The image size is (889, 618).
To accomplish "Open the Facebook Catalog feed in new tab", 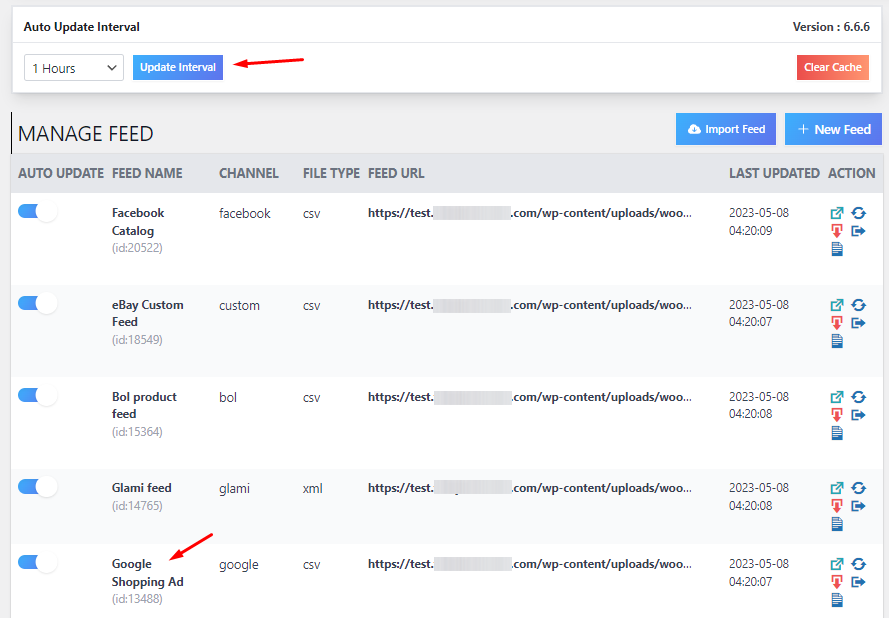I will click(x=837, y=213).
